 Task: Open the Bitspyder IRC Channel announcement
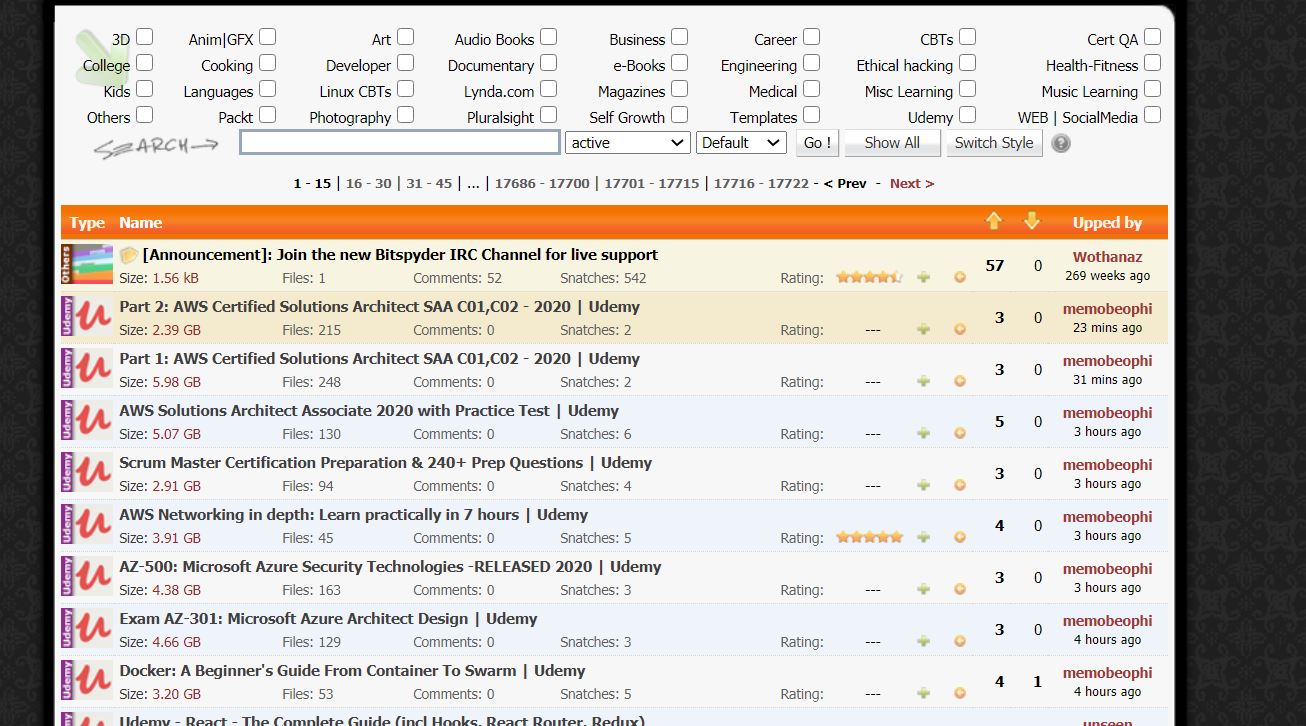pos(400,254)
